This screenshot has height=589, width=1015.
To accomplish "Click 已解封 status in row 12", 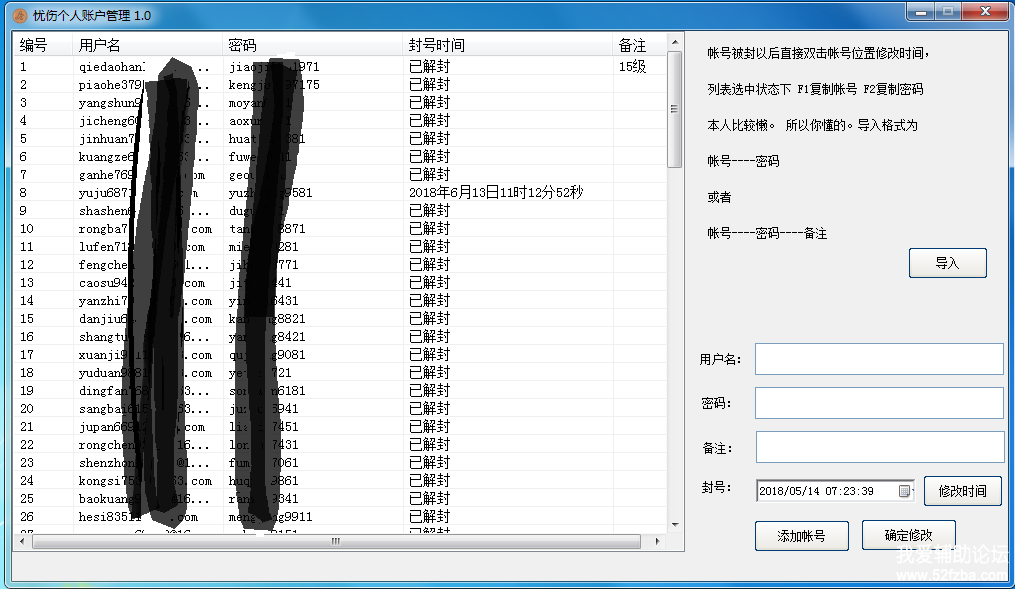I will coord(429,265).
